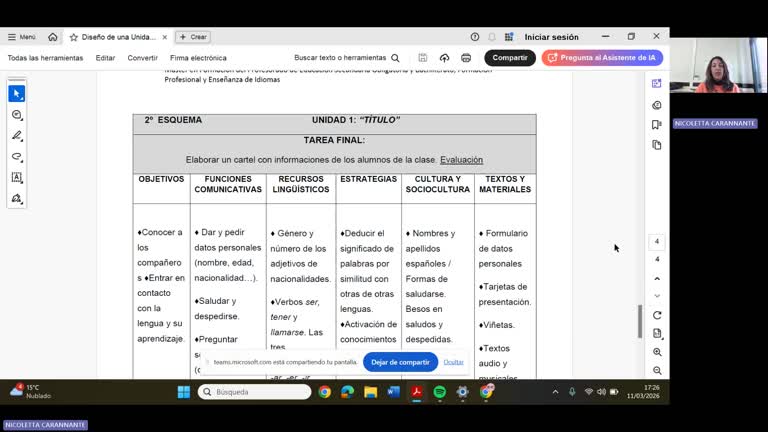This screenshot has height=432, width=768.
Task: Open the Evaluación link in the document
Action: click(461, 160)
